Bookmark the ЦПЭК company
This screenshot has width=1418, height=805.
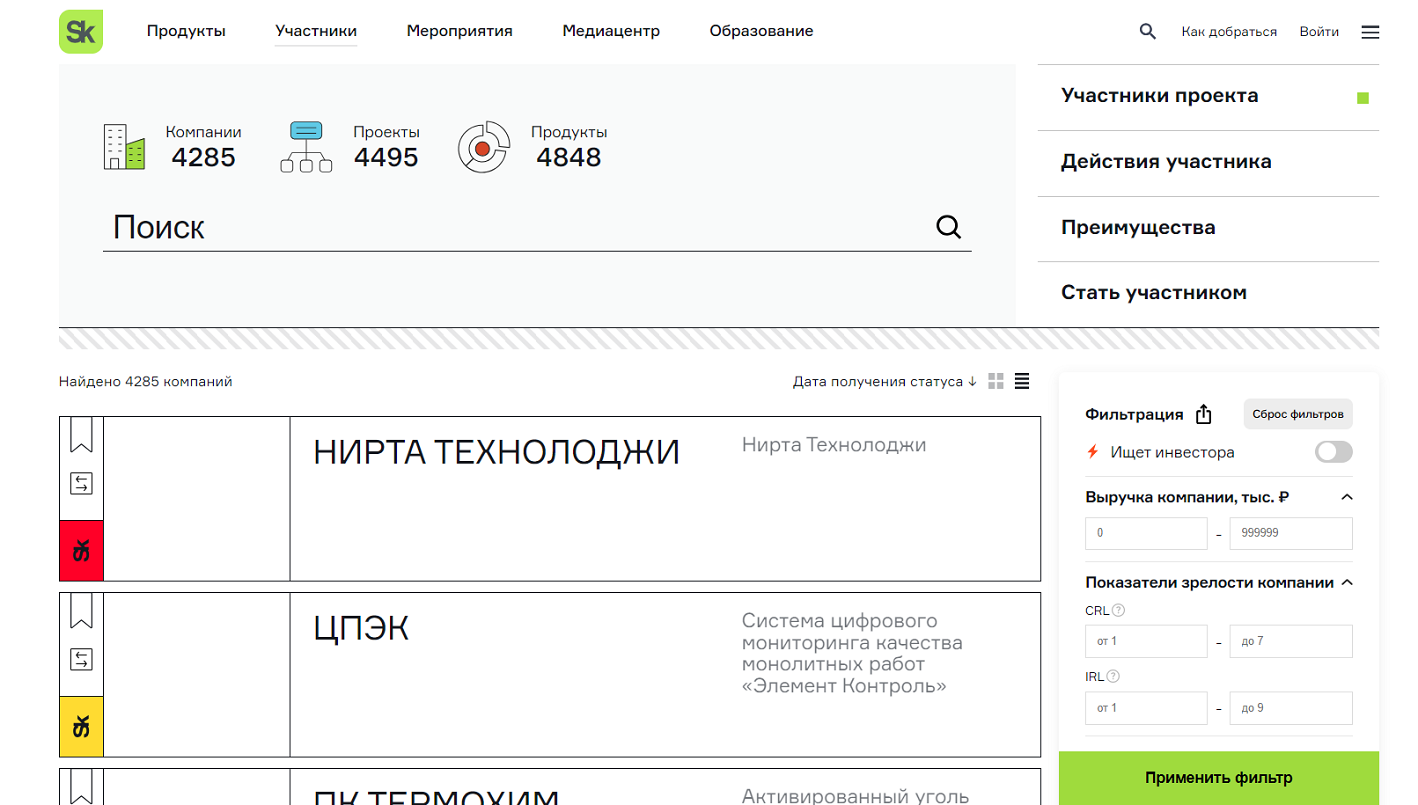click(x=81, y=611)
